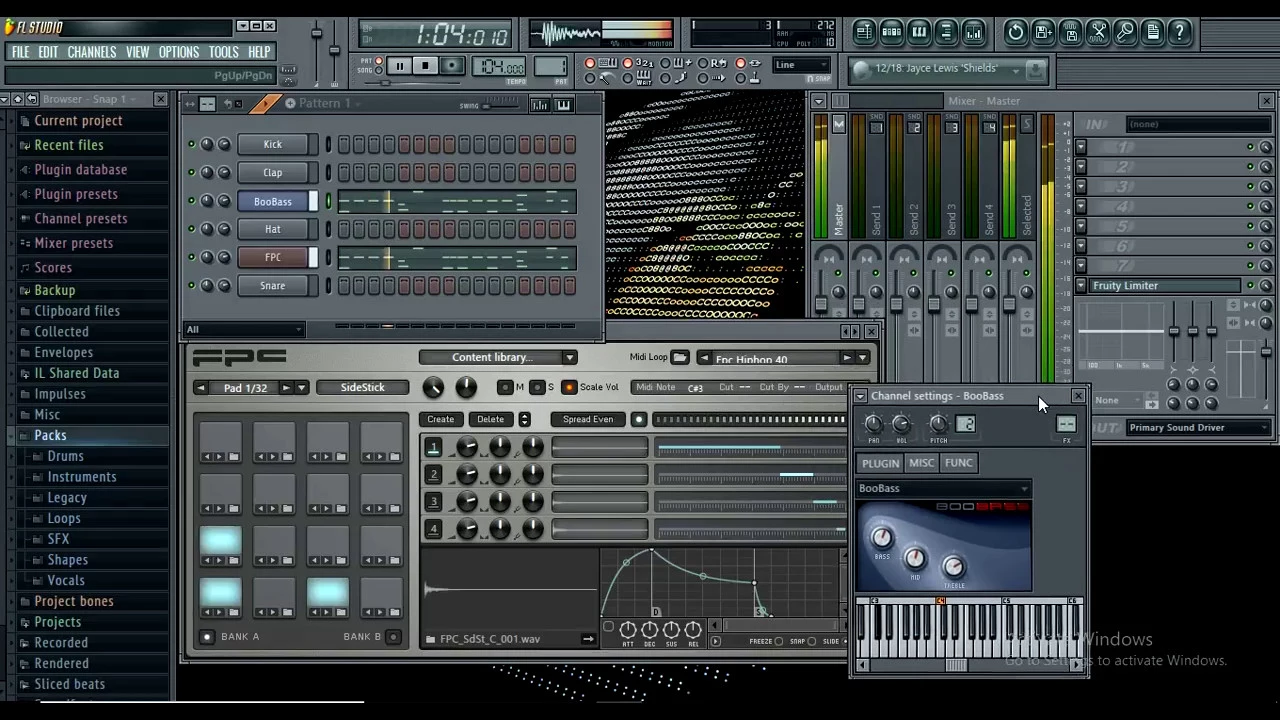Open the tools wrench icon

coord(1098,32)
